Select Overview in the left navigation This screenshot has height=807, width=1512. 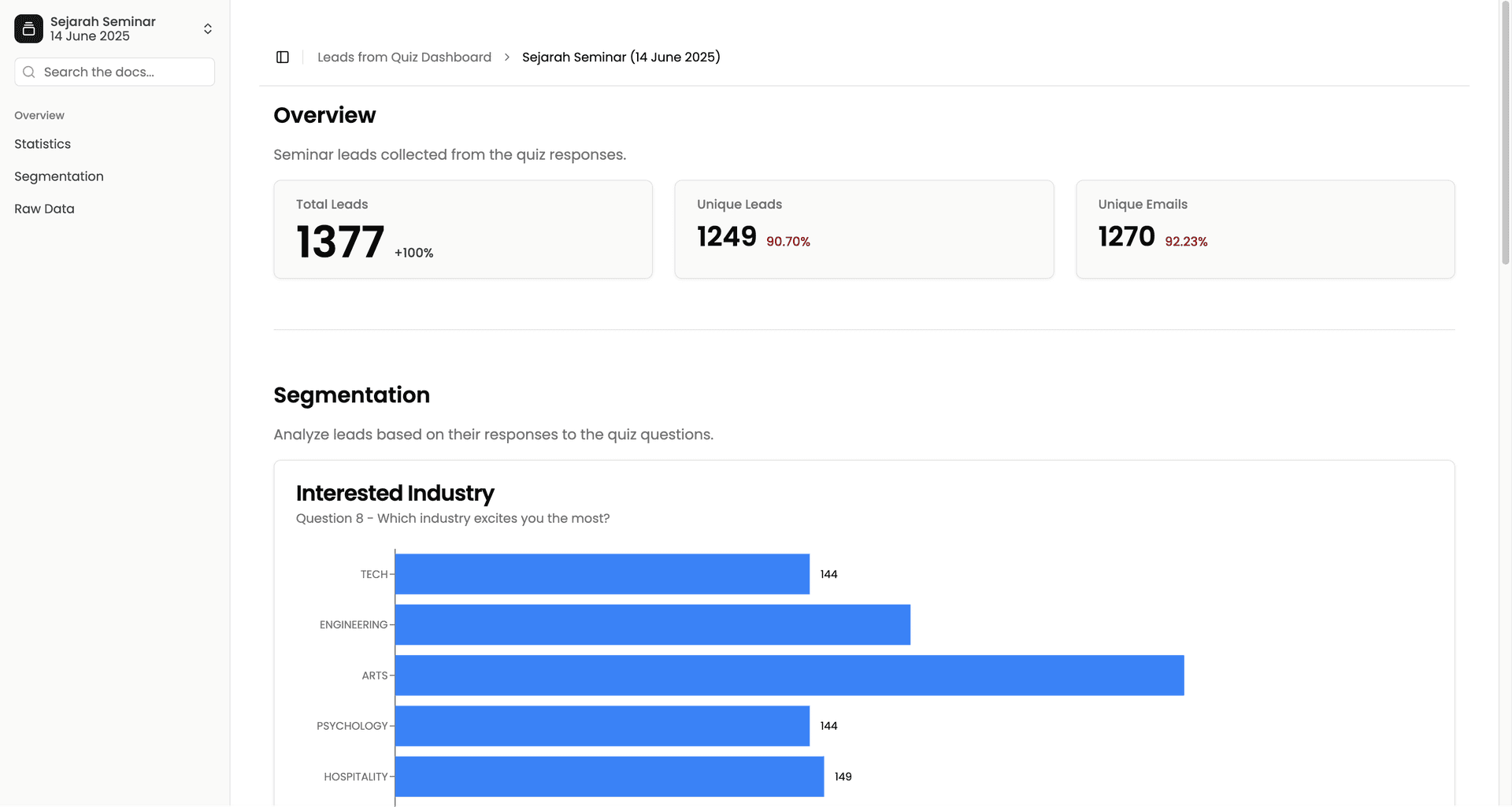[39, 115]
